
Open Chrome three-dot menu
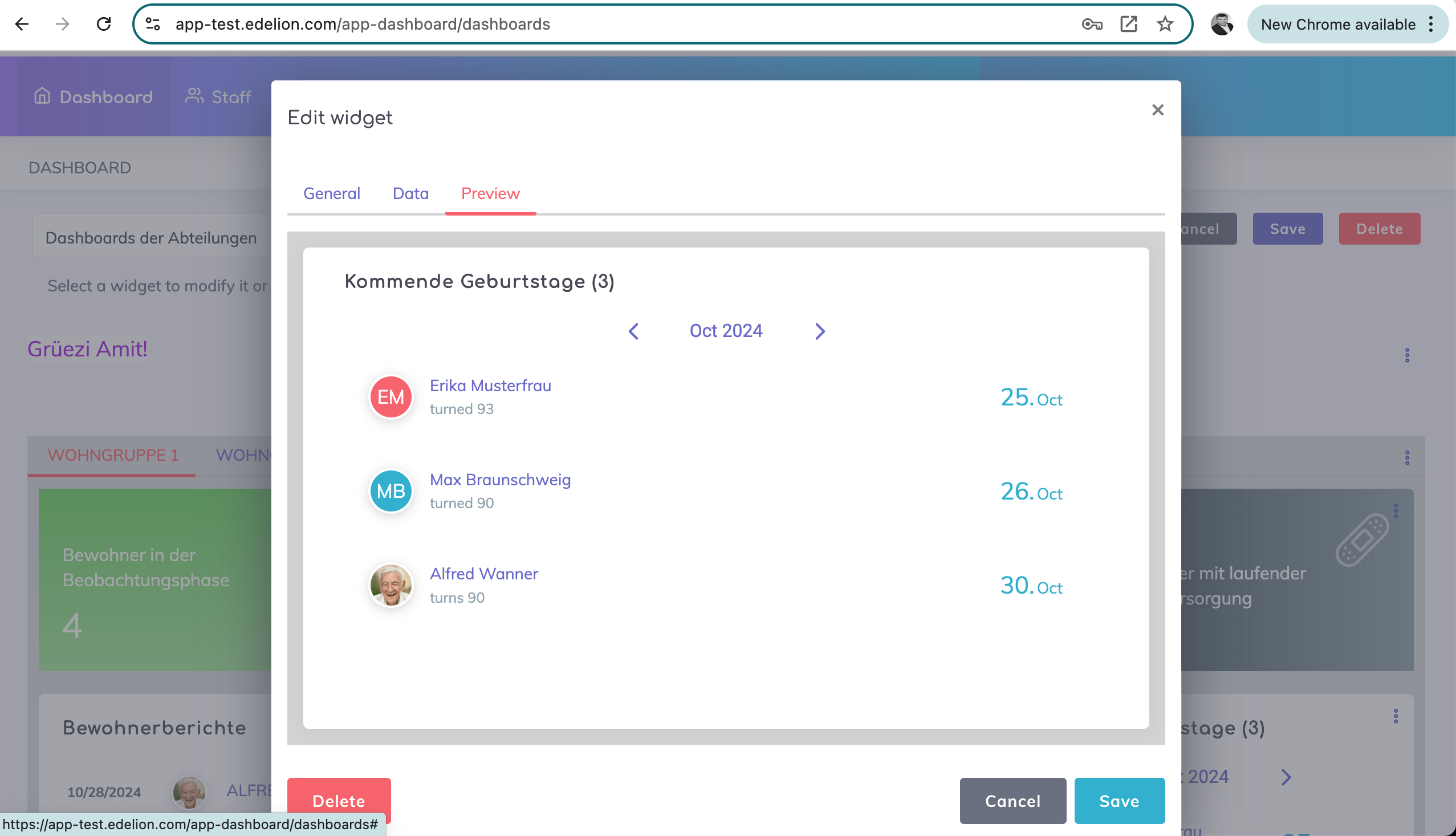(x=1431, y=24)
